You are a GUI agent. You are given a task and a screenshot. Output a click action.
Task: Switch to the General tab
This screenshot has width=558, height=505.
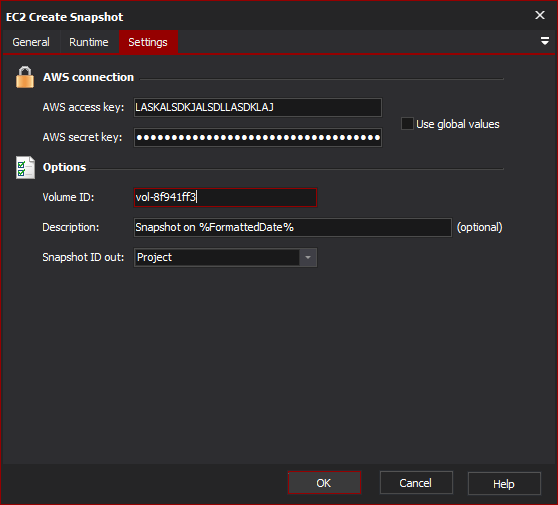[x=31, y=42]
